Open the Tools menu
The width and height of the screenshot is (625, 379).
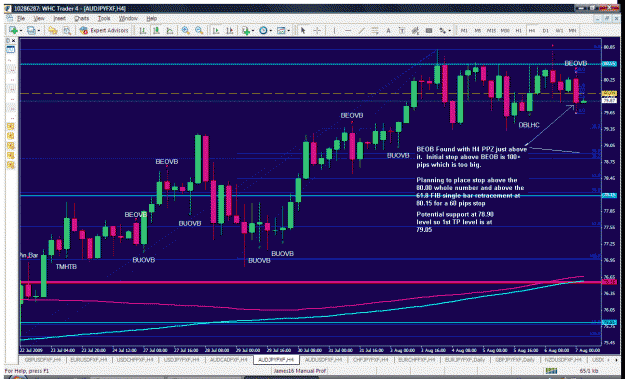tap(104, 19)
